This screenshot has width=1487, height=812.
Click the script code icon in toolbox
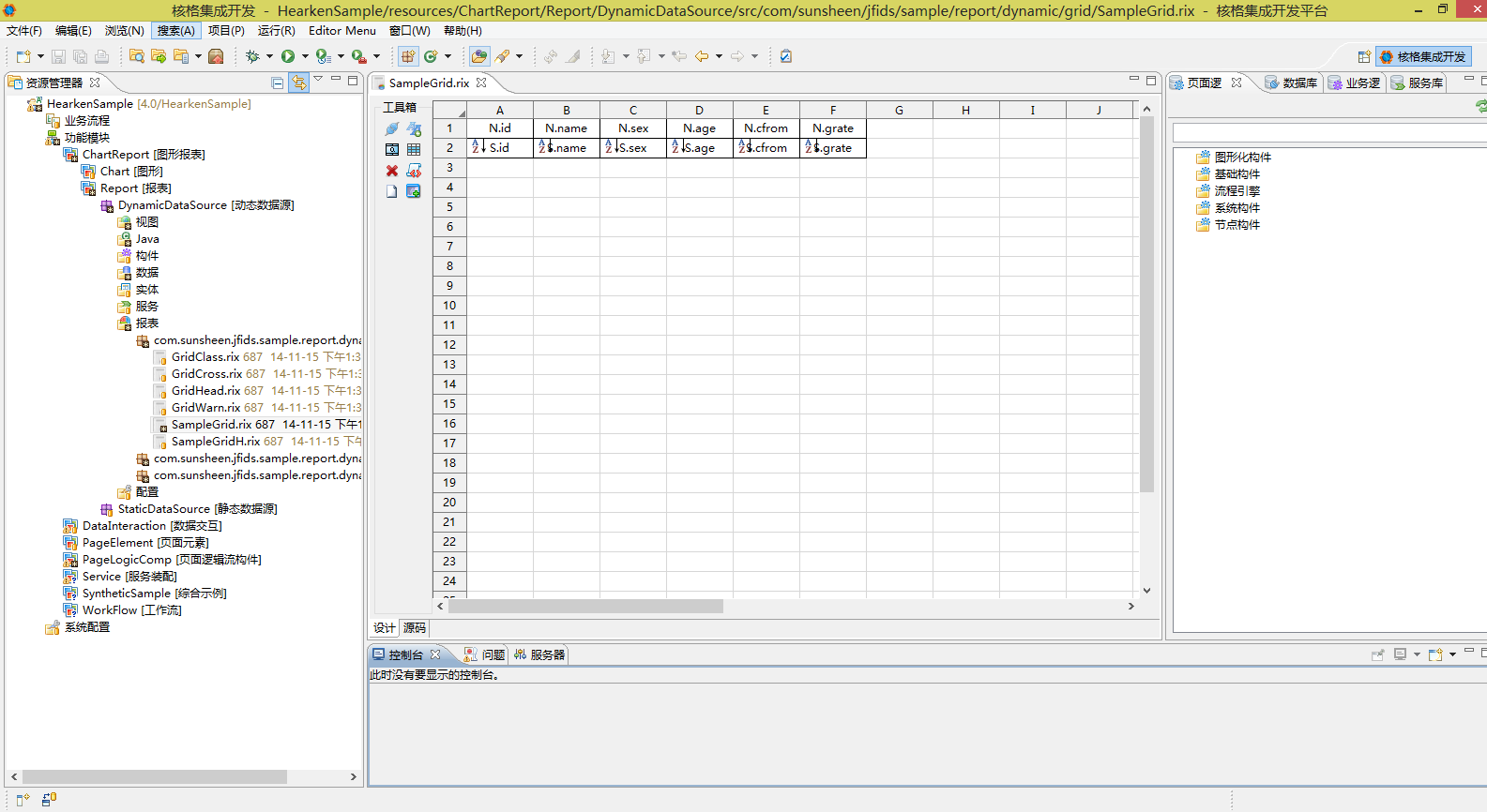414,171
